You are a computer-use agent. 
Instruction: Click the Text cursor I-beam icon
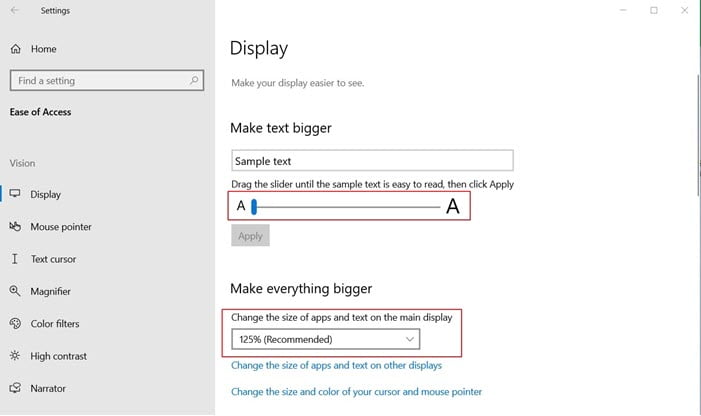(x=15, y=259)
